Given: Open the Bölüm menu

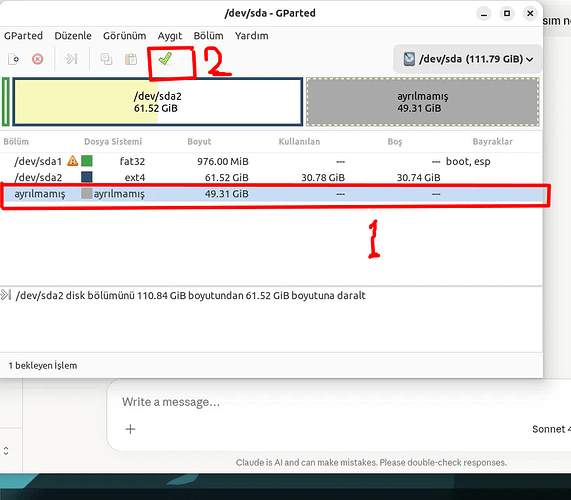Looking at the screenshot, I should (x=208, y=36).
